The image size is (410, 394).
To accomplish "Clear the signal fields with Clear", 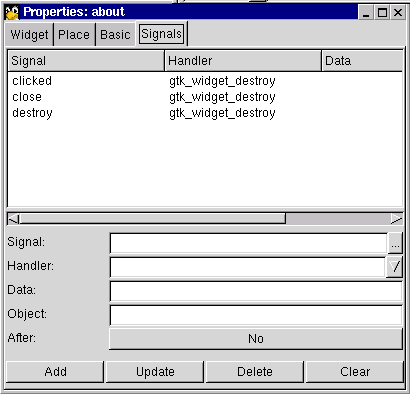I will [355, 372].
